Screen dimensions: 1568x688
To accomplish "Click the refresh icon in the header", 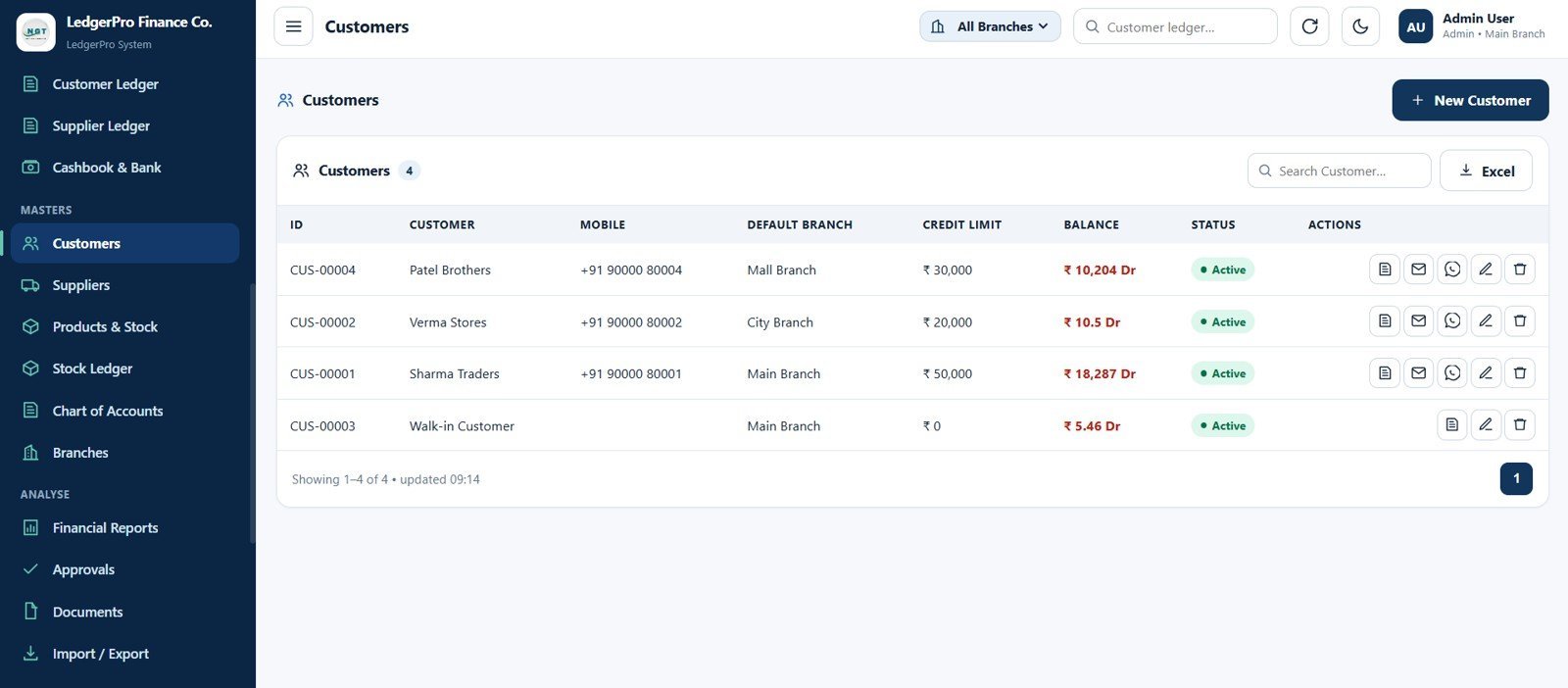I will 1309,26.
